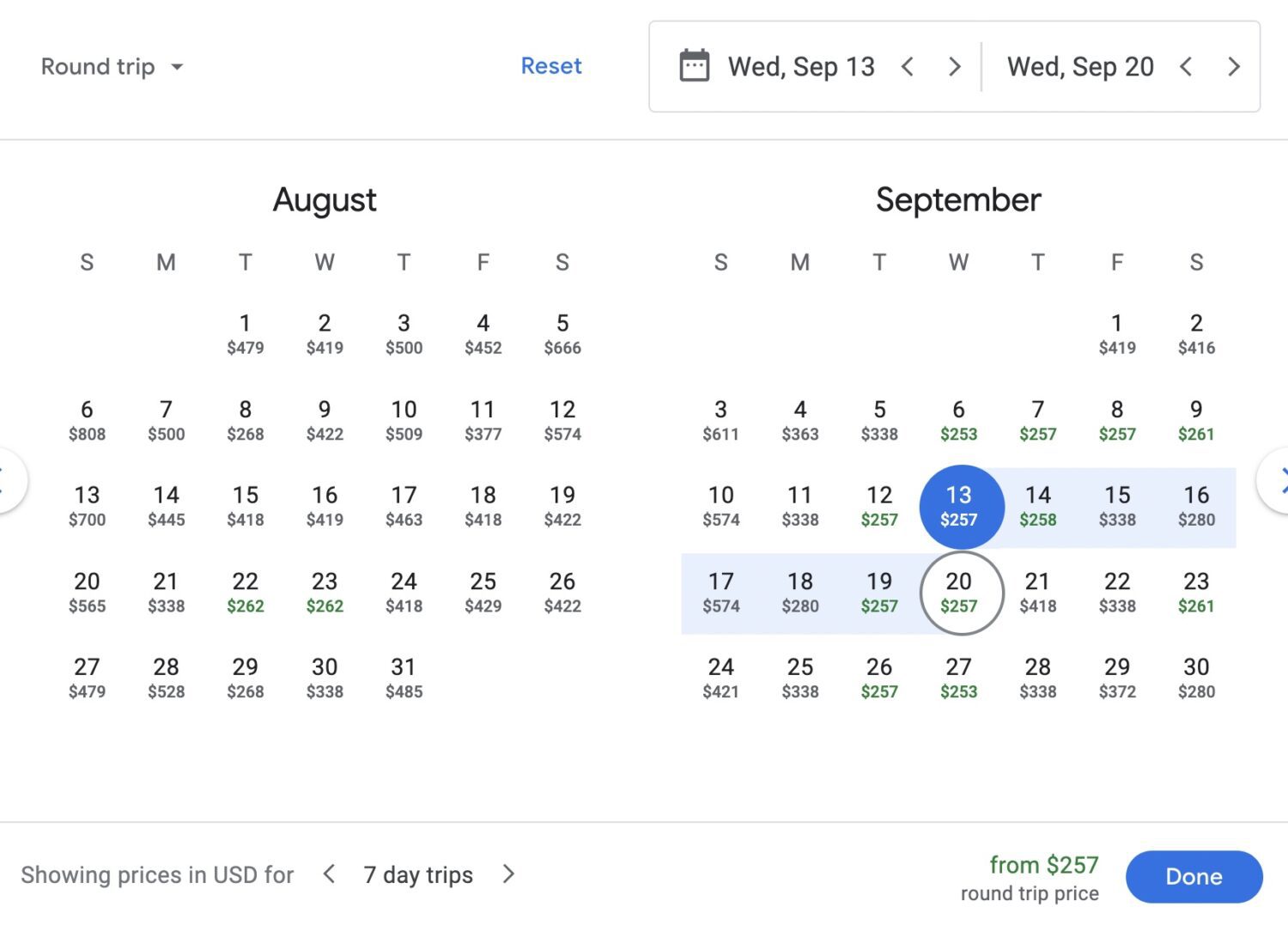Click the selected September 13 date
This screenshot has height=925, width=1288.
tap(961, 507)
